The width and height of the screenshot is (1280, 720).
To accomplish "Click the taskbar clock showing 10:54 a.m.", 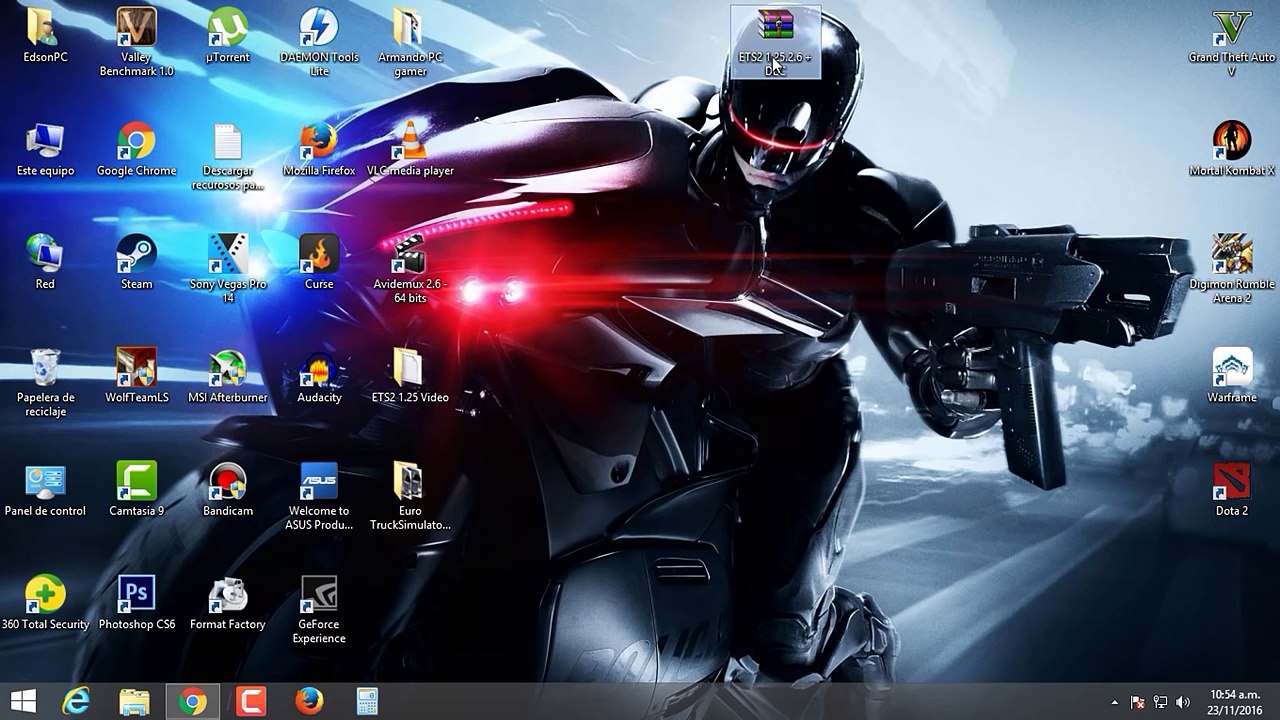I will [1234, 702].
